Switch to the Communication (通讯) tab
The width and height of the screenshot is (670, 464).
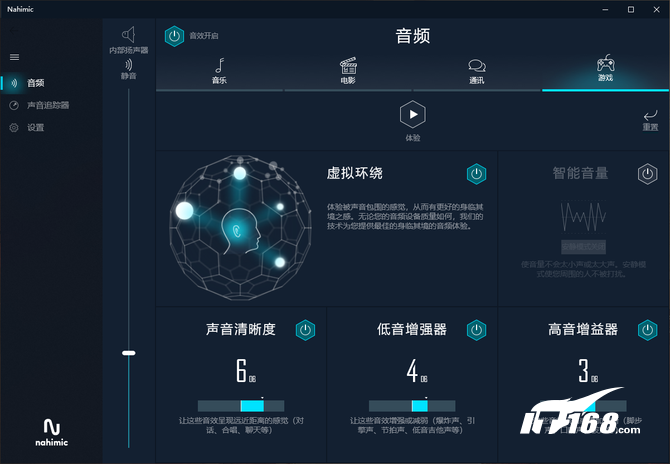pos(477,71)
